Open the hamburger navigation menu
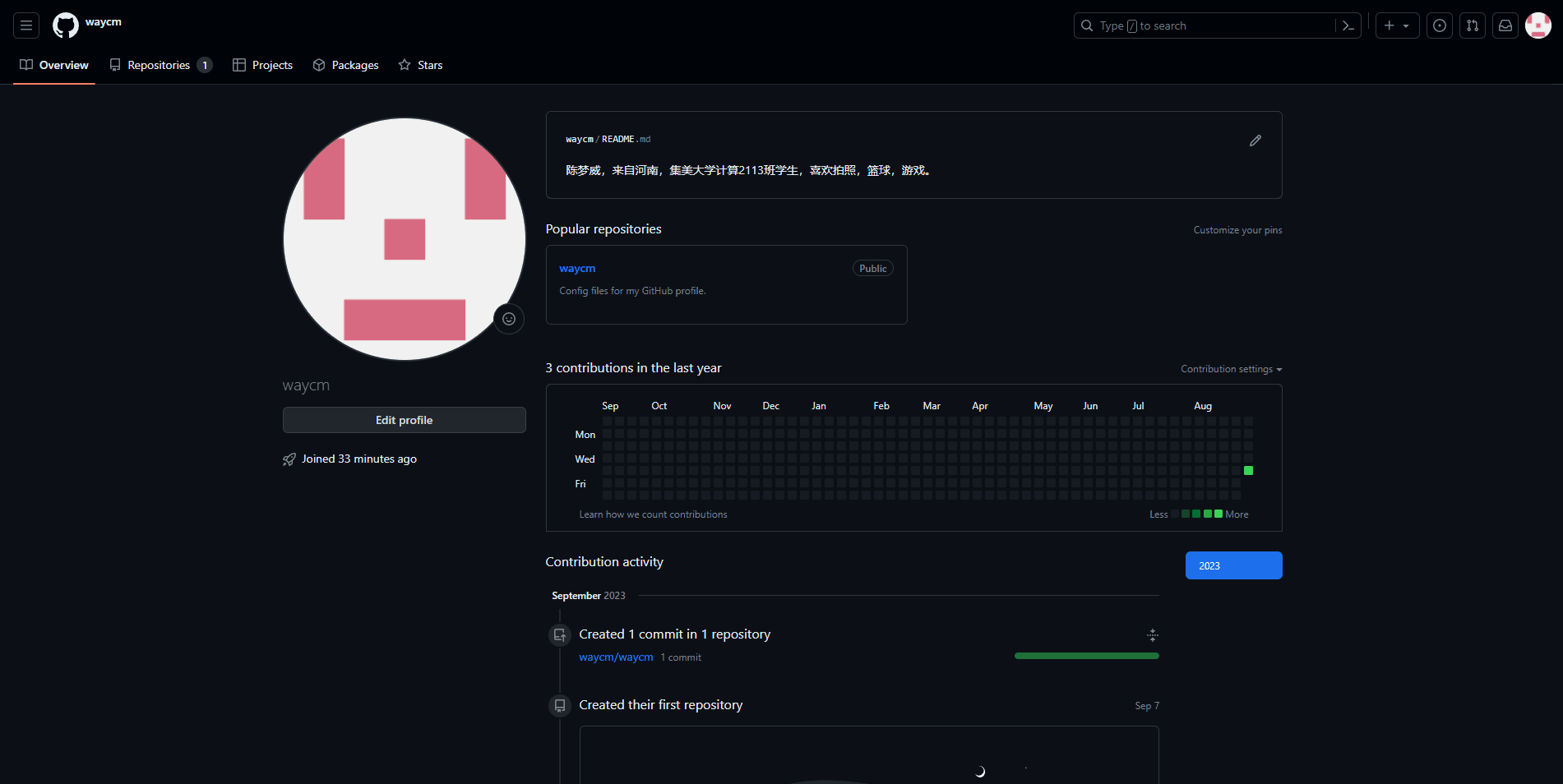The image size is (1563, 784). 26,25
